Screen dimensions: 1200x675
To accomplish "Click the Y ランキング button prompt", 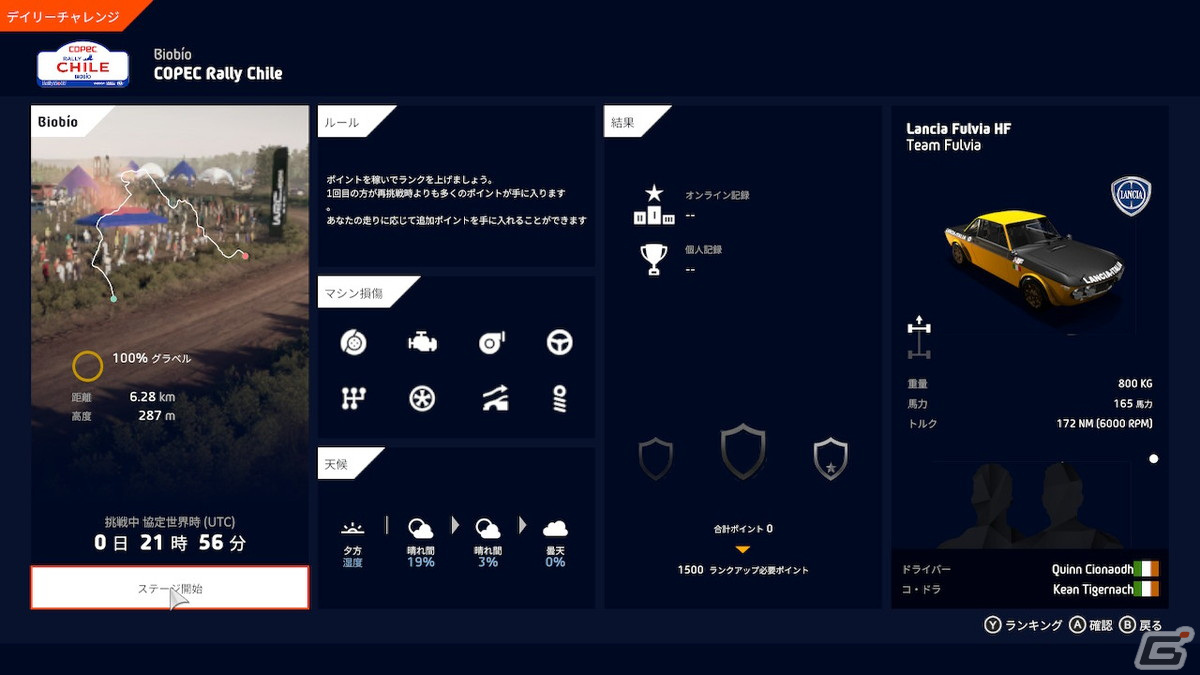I will coord(1023,625).
